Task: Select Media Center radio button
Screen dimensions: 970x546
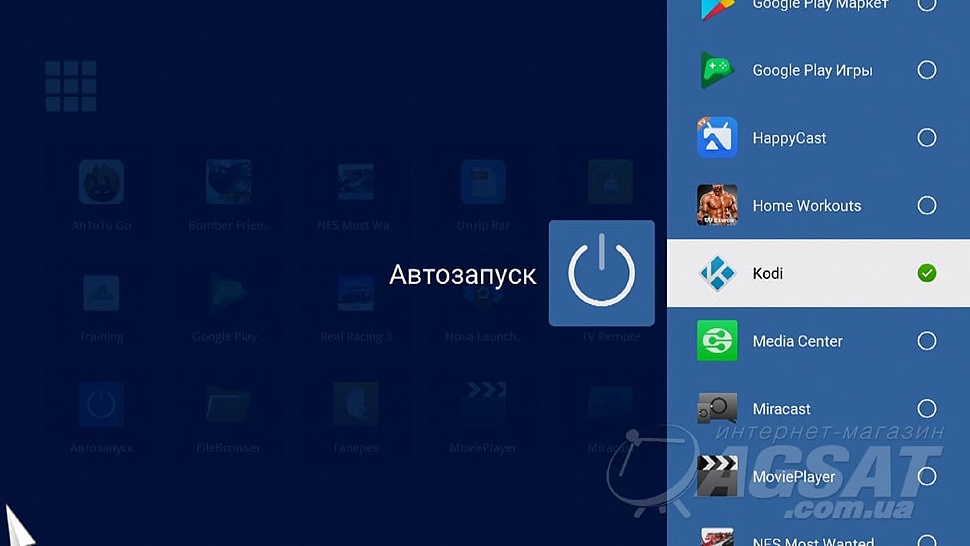Action: [927, 341]
